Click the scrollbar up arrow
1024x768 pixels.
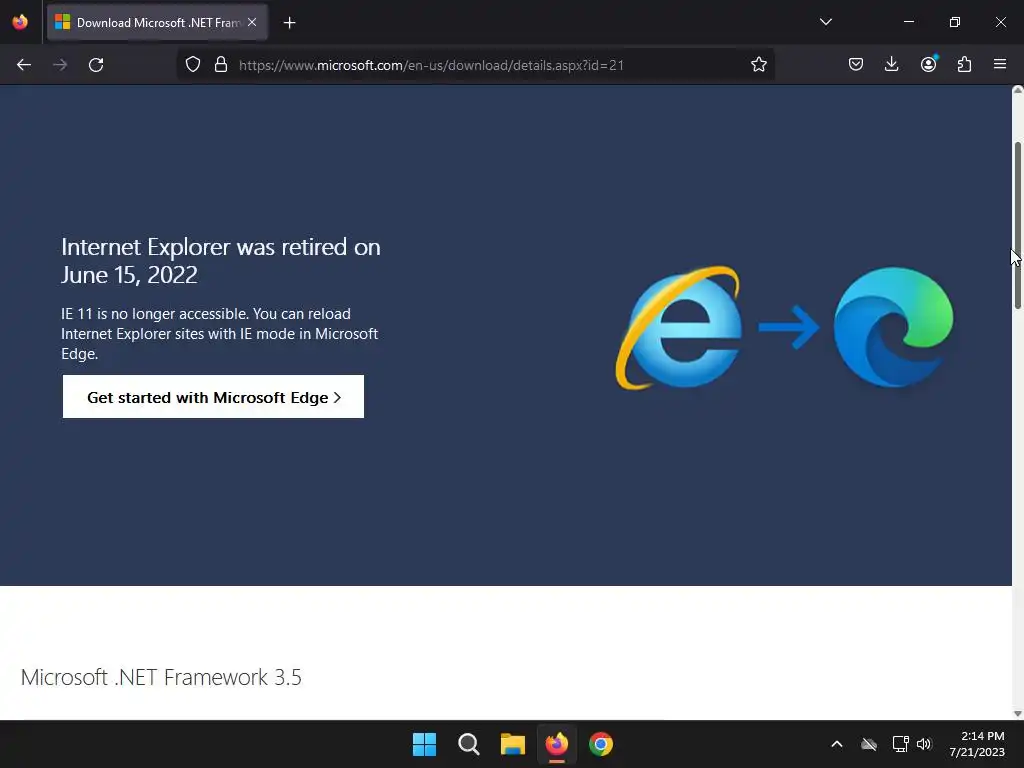coord(1017,91)
